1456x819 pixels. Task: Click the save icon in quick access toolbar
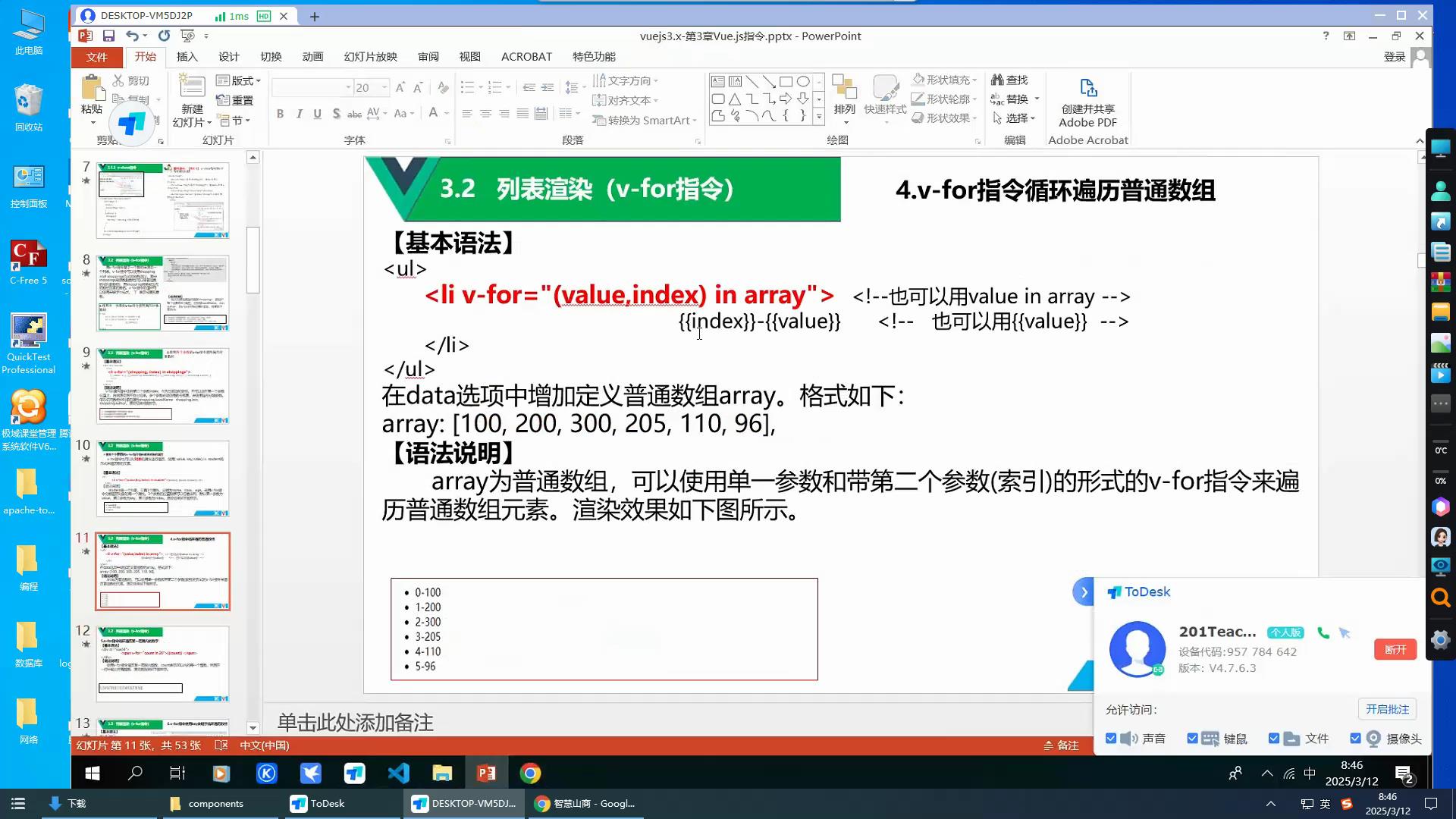(x=108, y=36)
